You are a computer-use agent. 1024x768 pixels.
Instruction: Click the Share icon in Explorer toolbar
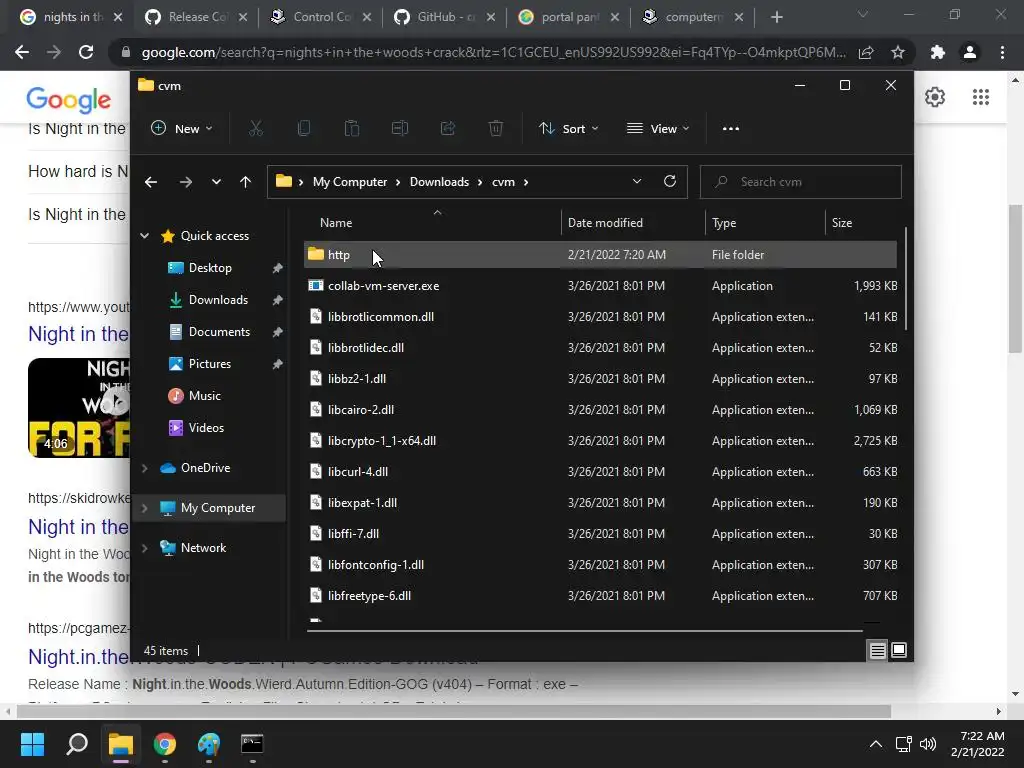click(448, 129)
